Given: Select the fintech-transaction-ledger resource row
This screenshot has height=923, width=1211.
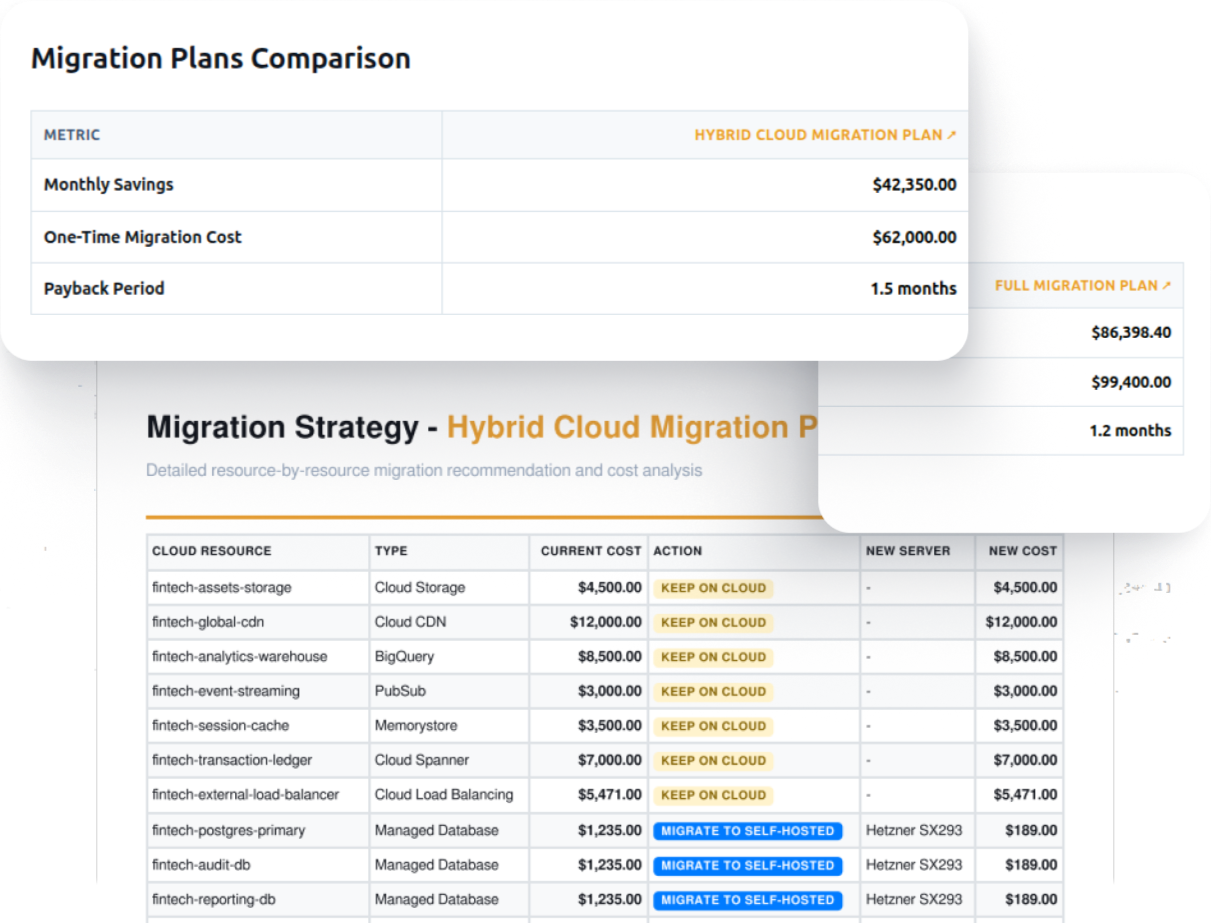Looking at the screenshot, I should pos(604,760).
